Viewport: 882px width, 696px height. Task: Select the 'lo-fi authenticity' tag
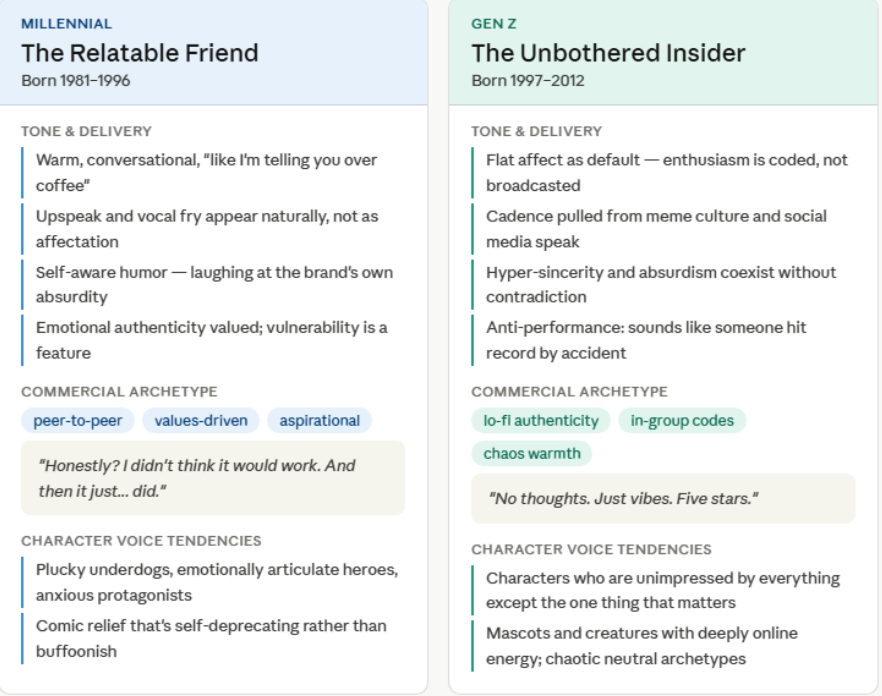[x=541, y=421]
